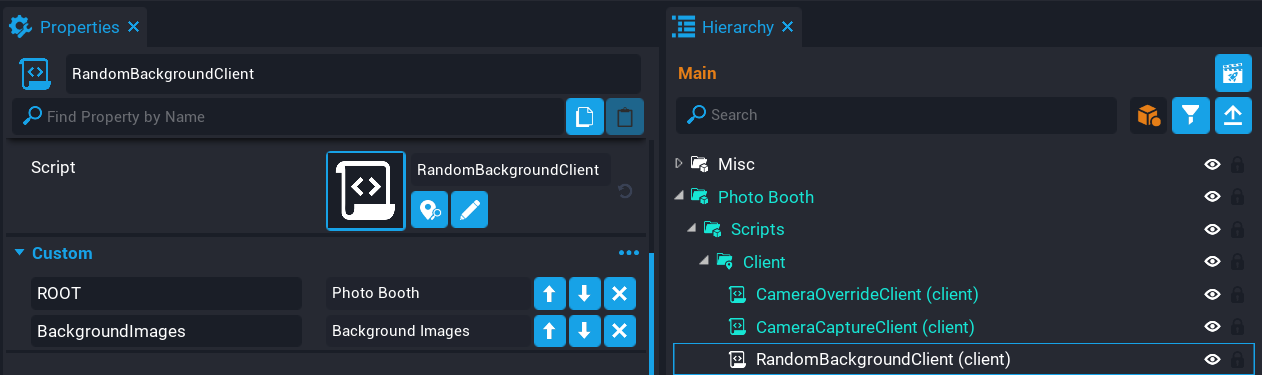This screenshot has width=1262, height=375.
Task: Copy properties using the copy icon
Action: coord(585,117)
